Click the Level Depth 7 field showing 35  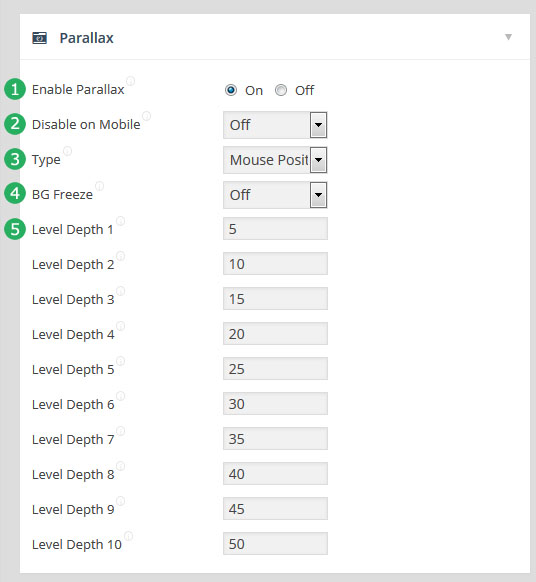(x=275, y=439)
